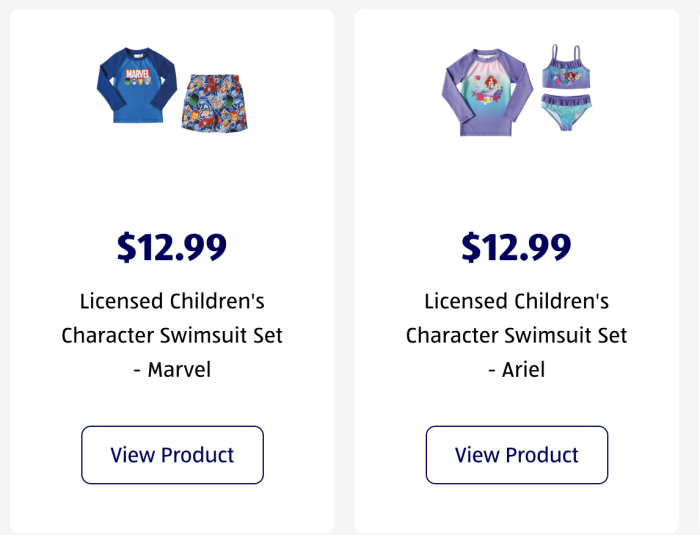This screenshot has width=700, height=535.
Task: Open the Marvel swimsuit set product image
Action: point(172,89)
